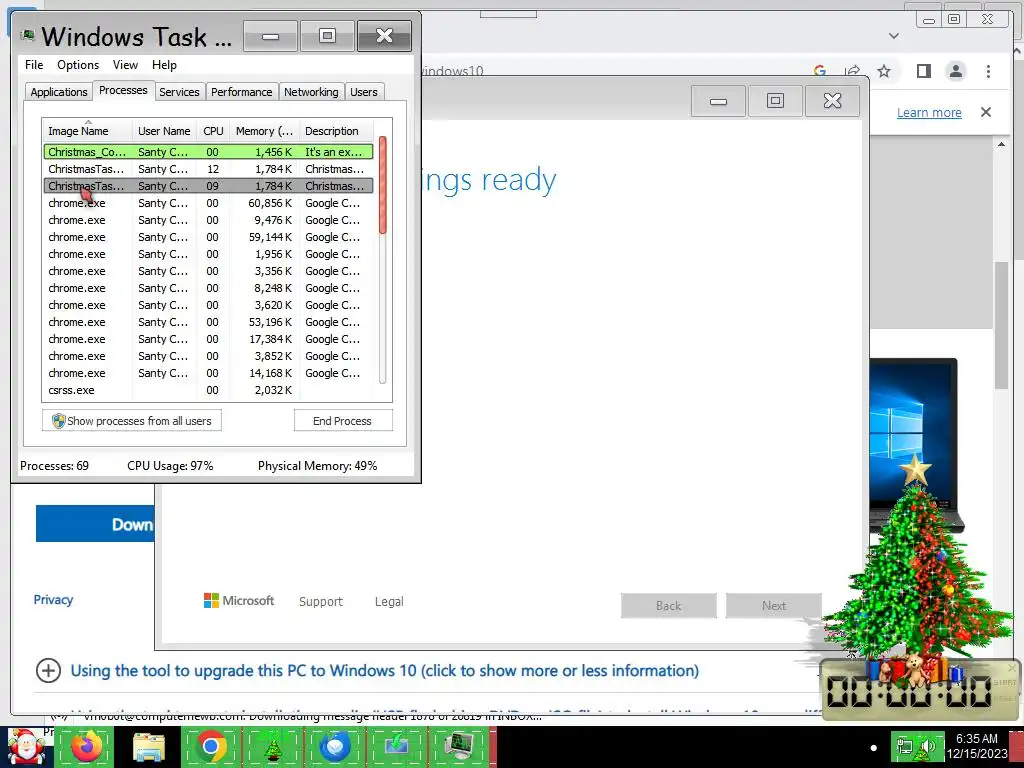This screenshot has width=1024, height=768.
Task: Switch to the Networking tab
Action: [311, 92]
